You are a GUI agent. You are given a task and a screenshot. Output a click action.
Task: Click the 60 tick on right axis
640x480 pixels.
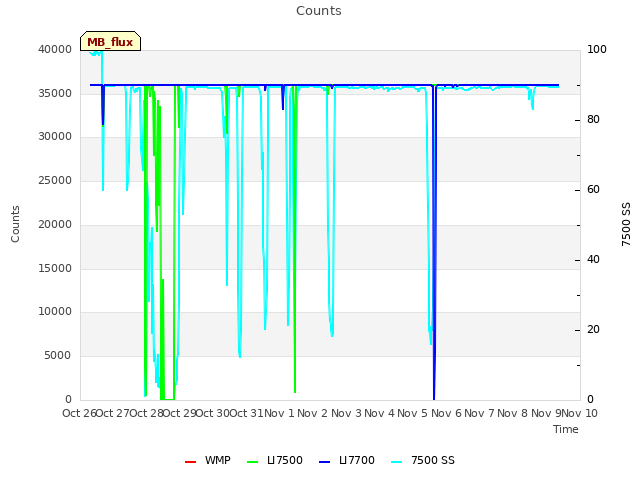pos(593,190)
